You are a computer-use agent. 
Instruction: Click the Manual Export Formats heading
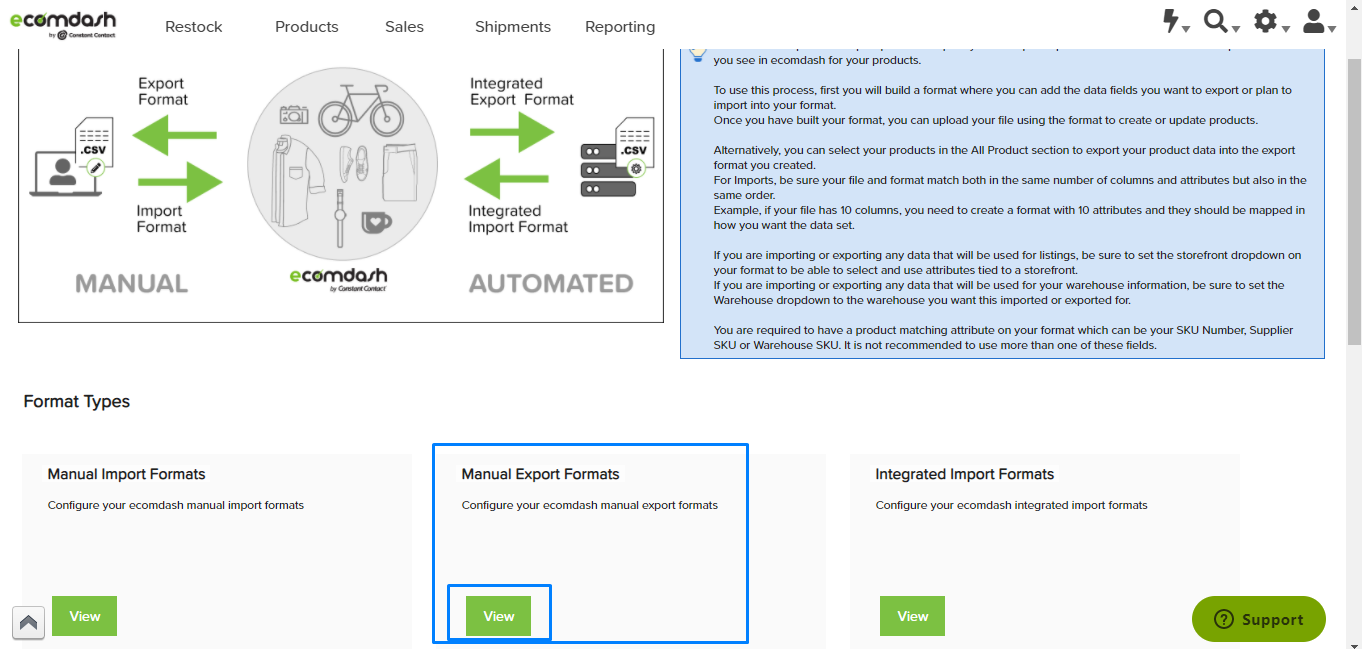pos(540,474)
